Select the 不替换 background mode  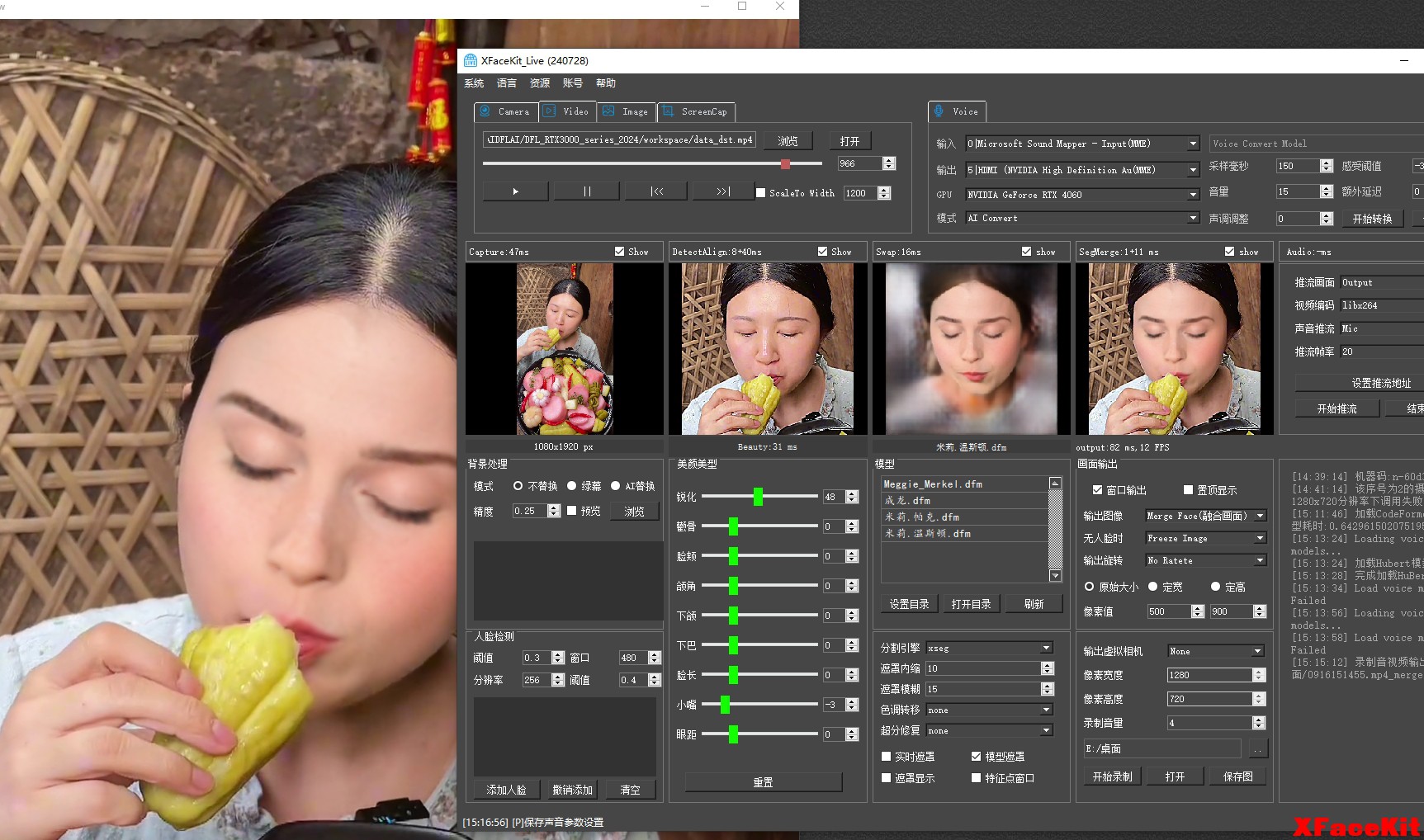coord(518,486)
